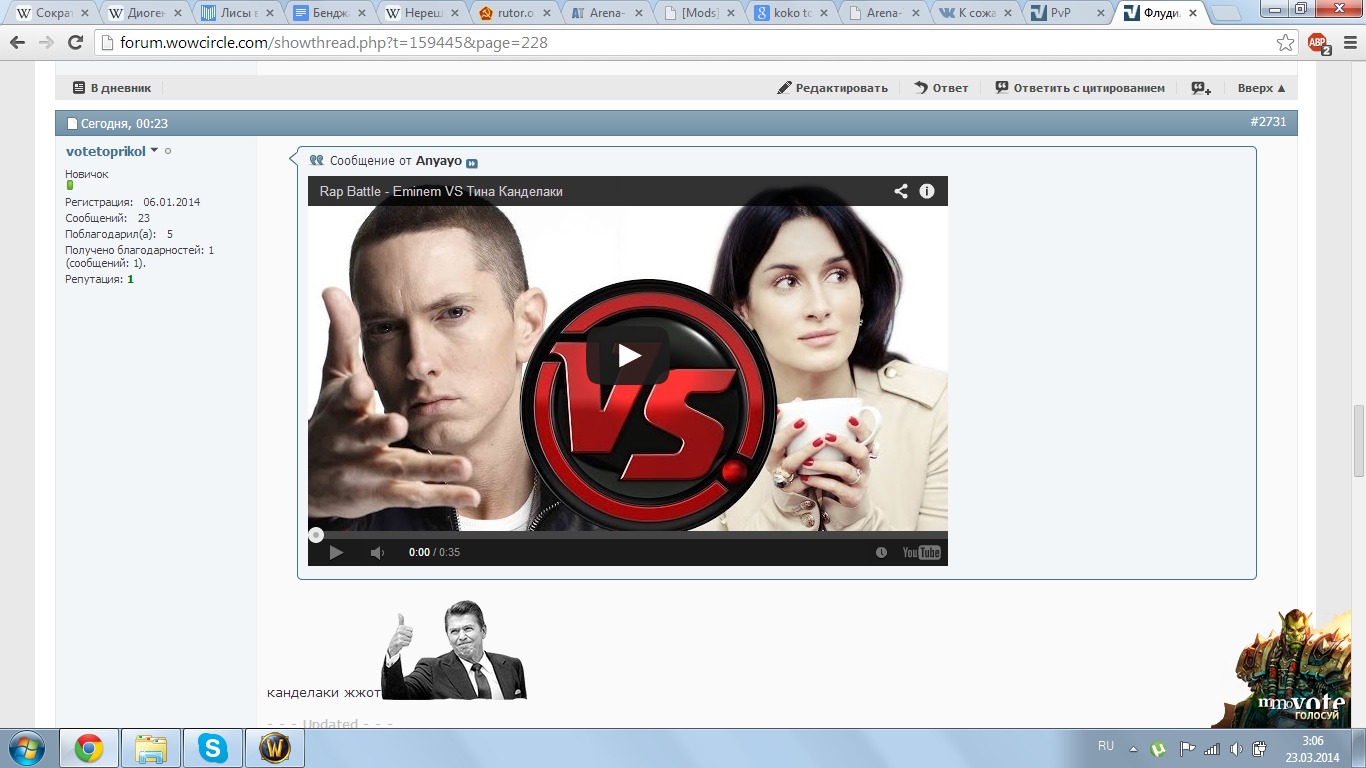
Task: Click the small play button in video controls
Action: click(x=336, y=552)
